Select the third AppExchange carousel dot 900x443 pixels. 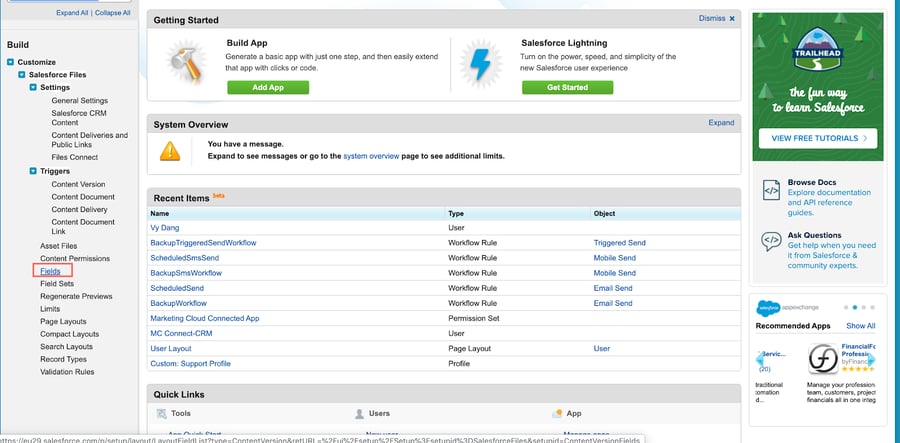864,308
